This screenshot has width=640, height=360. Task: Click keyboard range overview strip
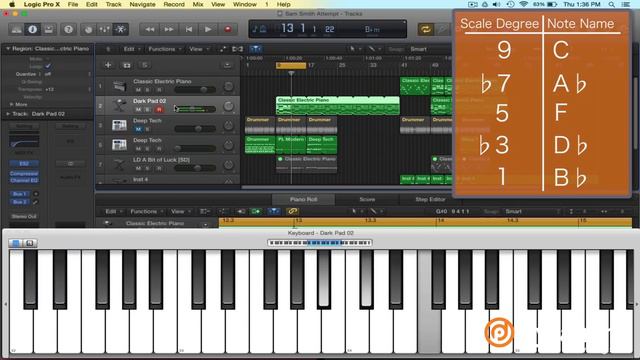320,243
